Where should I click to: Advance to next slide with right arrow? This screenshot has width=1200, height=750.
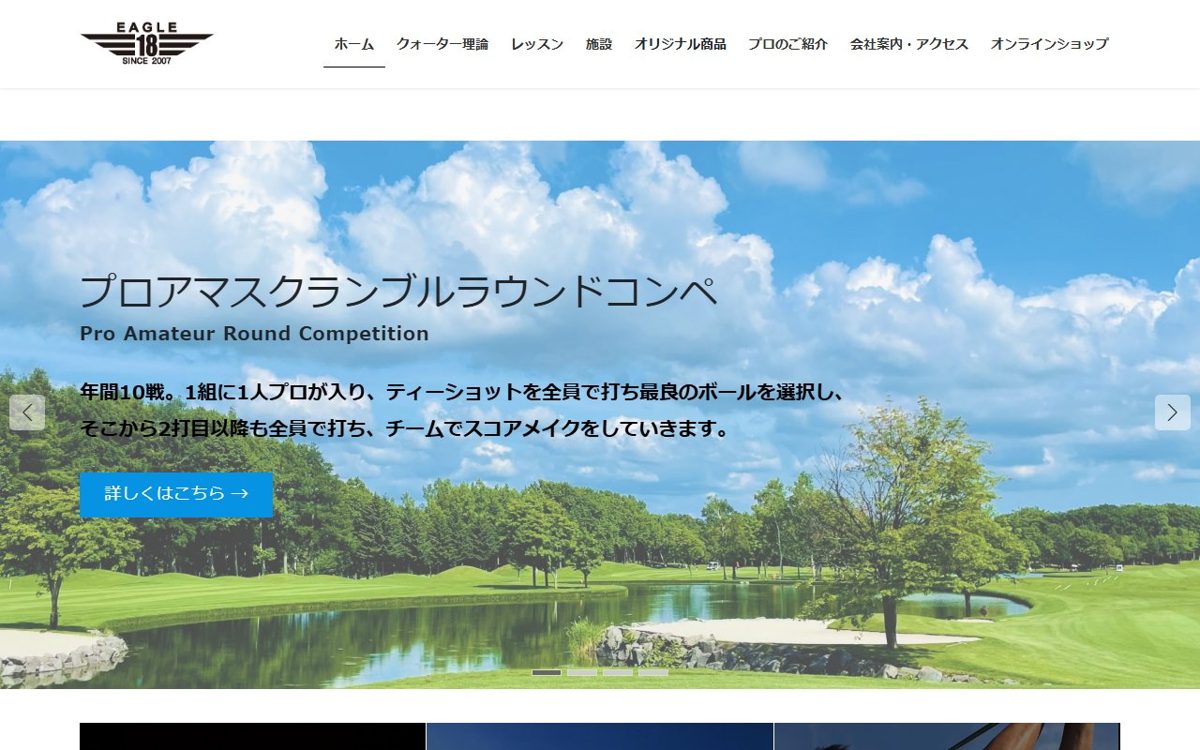[x=1173, y=412]
